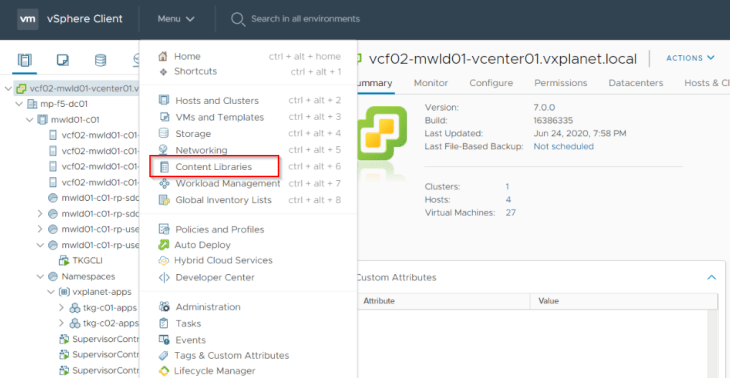The width and height of the screenshot is (730, 378).
Task: Collapse the mwld01-c01 cluster node
Action: click(30, 120)
